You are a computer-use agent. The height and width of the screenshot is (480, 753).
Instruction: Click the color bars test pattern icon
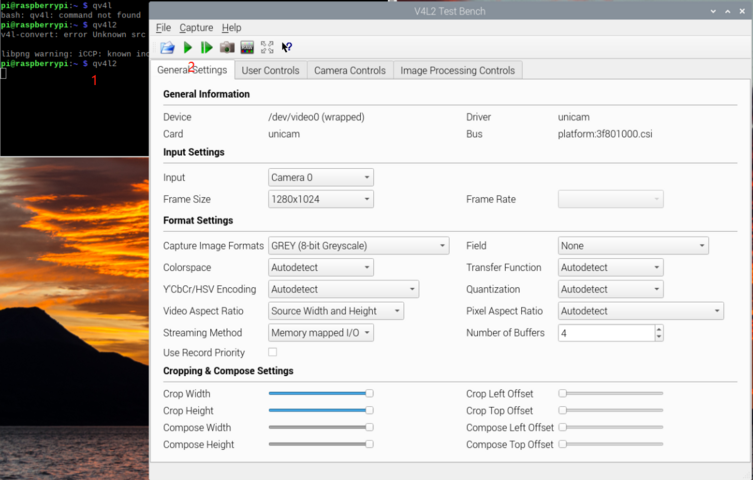pyautogui.click(x=247, y=47)
